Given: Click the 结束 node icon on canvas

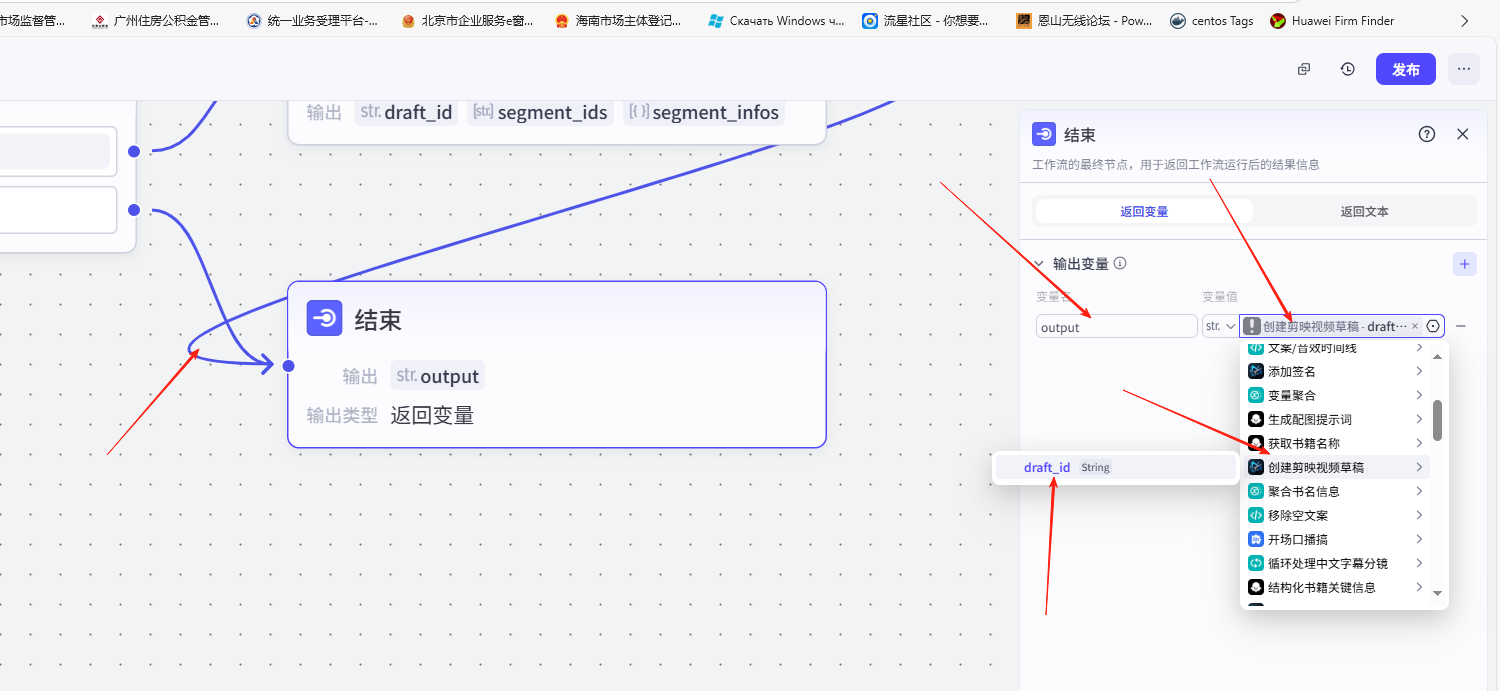Looking at the screenshot, I should tap(325, 319).
